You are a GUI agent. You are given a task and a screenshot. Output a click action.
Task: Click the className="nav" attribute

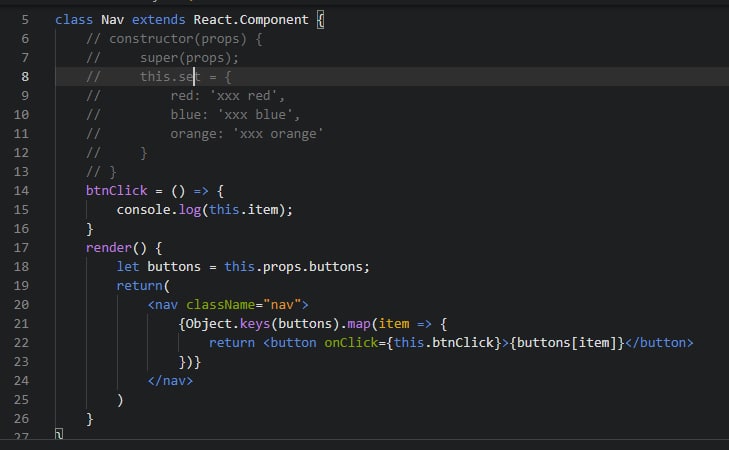tap(244, 305)
